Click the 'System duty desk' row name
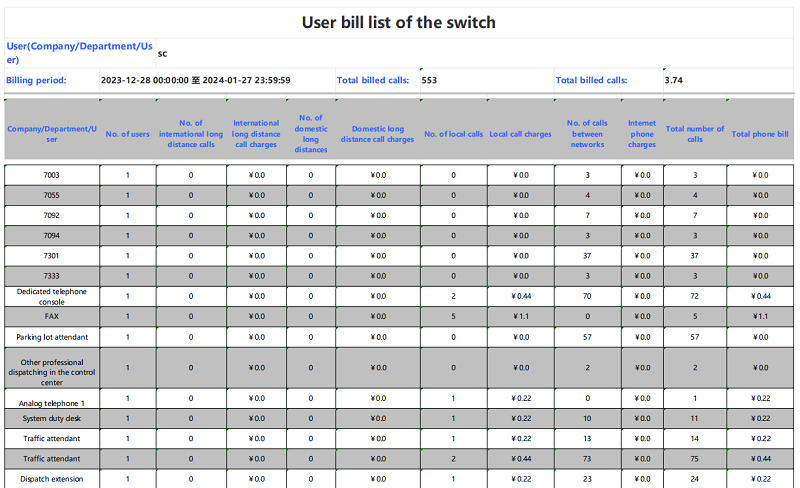 pyautogui.click(x=51, y=418)
